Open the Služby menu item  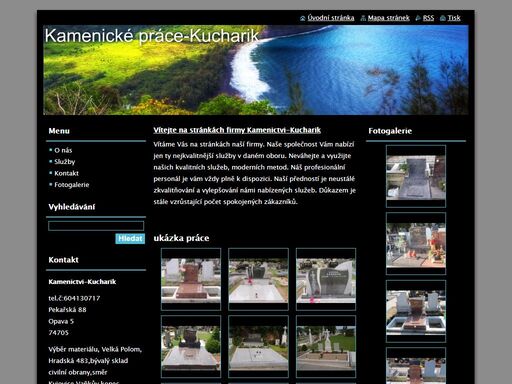tap(65, 162)
